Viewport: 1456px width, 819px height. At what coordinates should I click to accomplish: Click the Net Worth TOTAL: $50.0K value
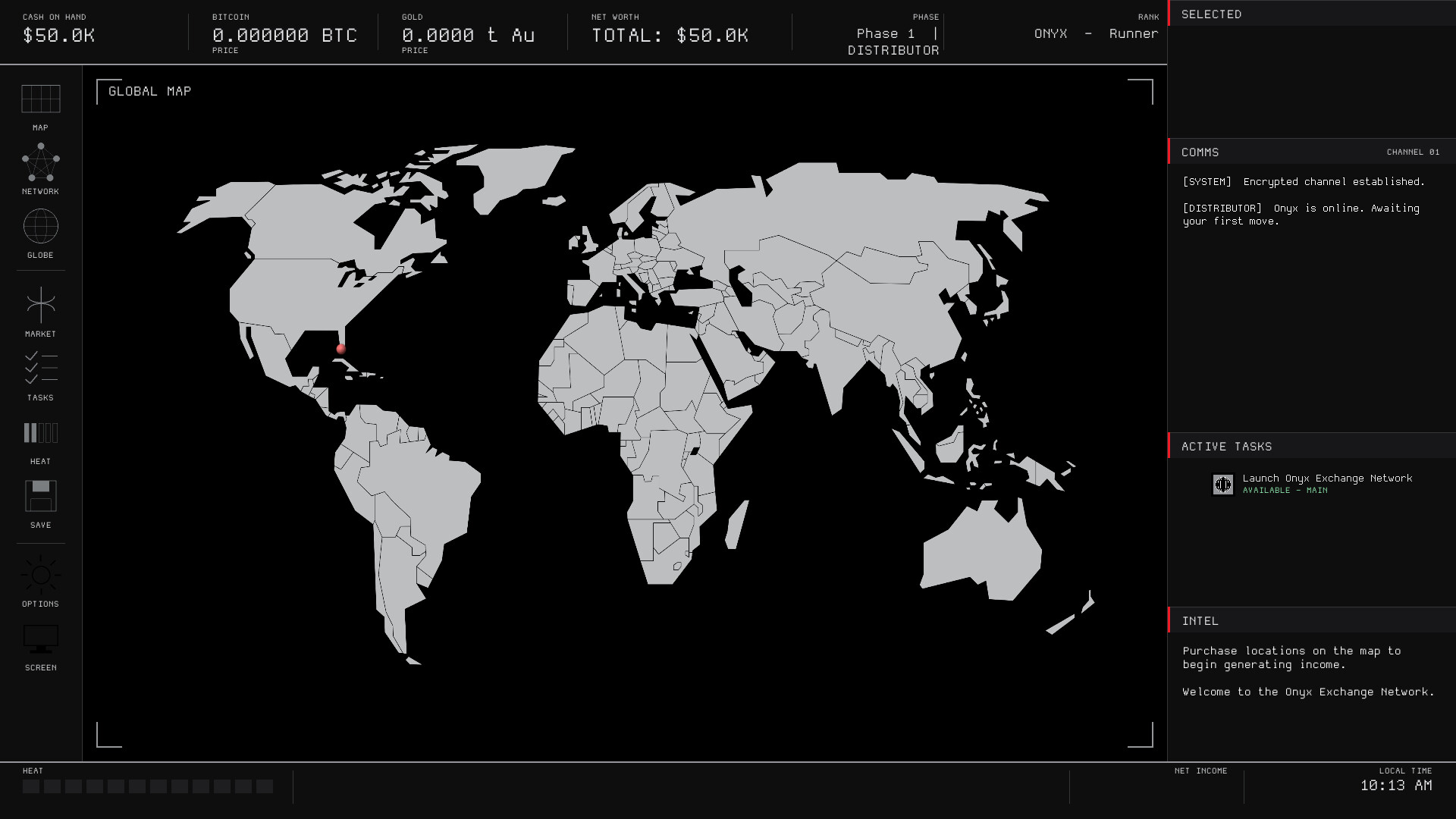pos(670,35)
